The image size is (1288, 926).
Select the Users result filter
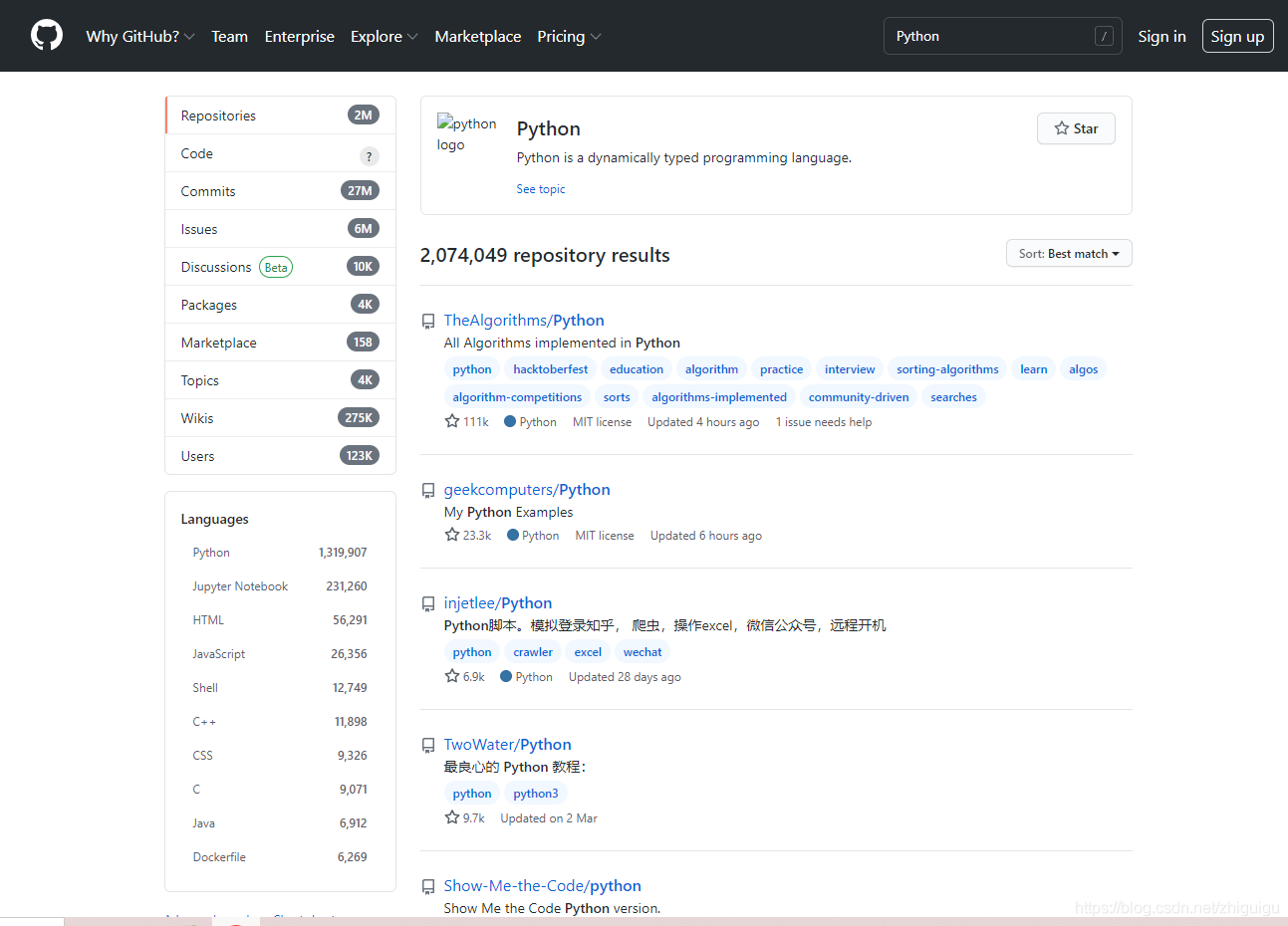[280, 456]
